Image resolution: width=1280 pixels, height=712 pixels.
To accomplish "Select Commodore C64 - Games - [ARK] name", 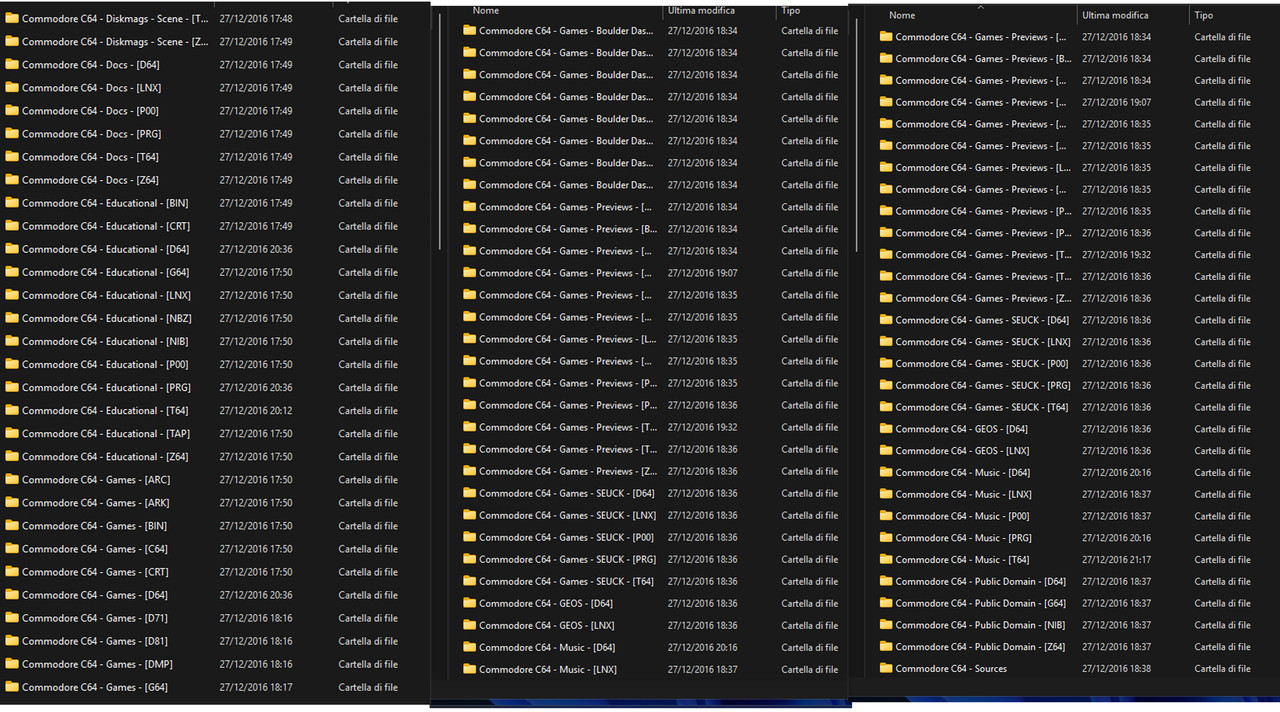I will [96, 503].
